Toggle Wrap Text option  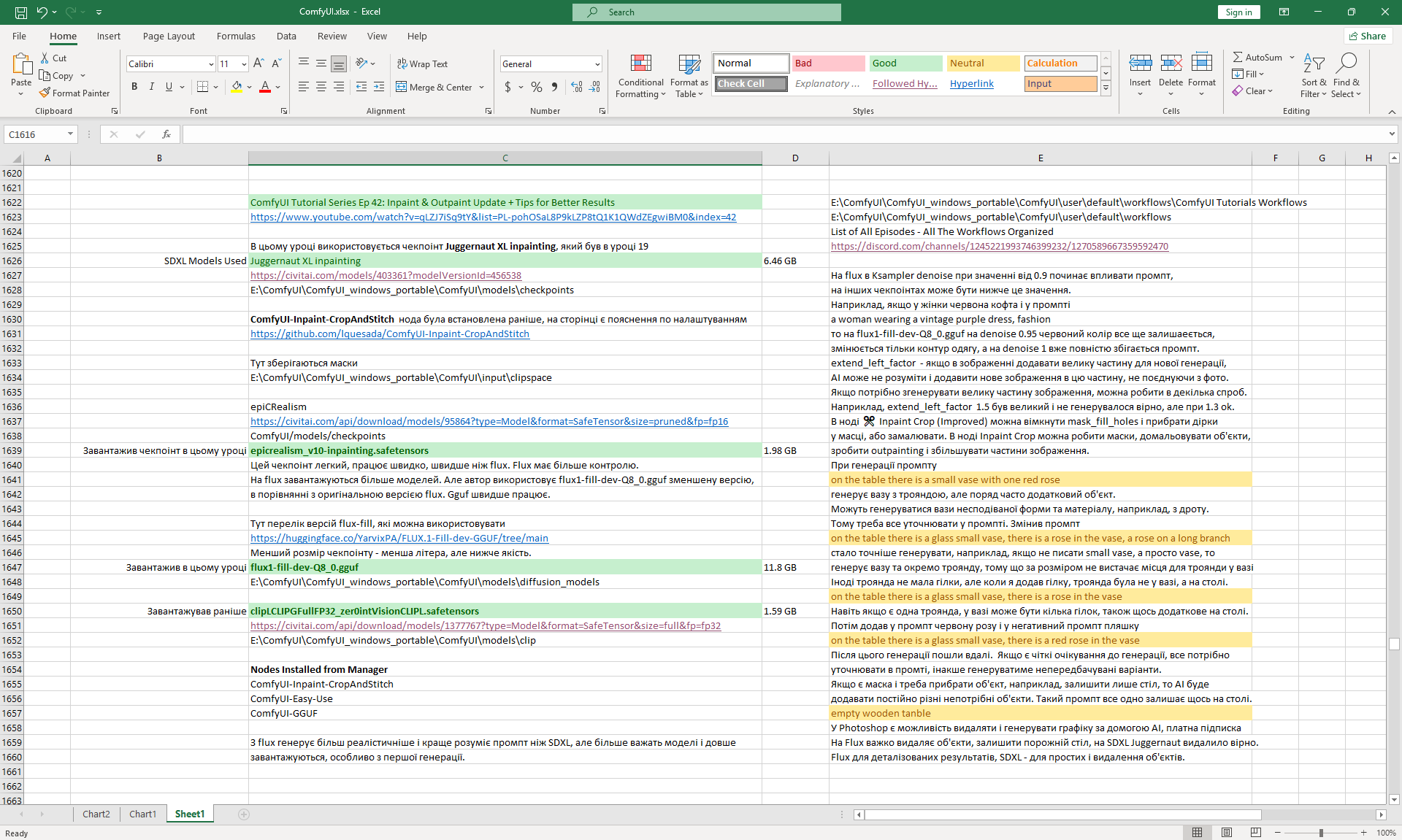422,64
